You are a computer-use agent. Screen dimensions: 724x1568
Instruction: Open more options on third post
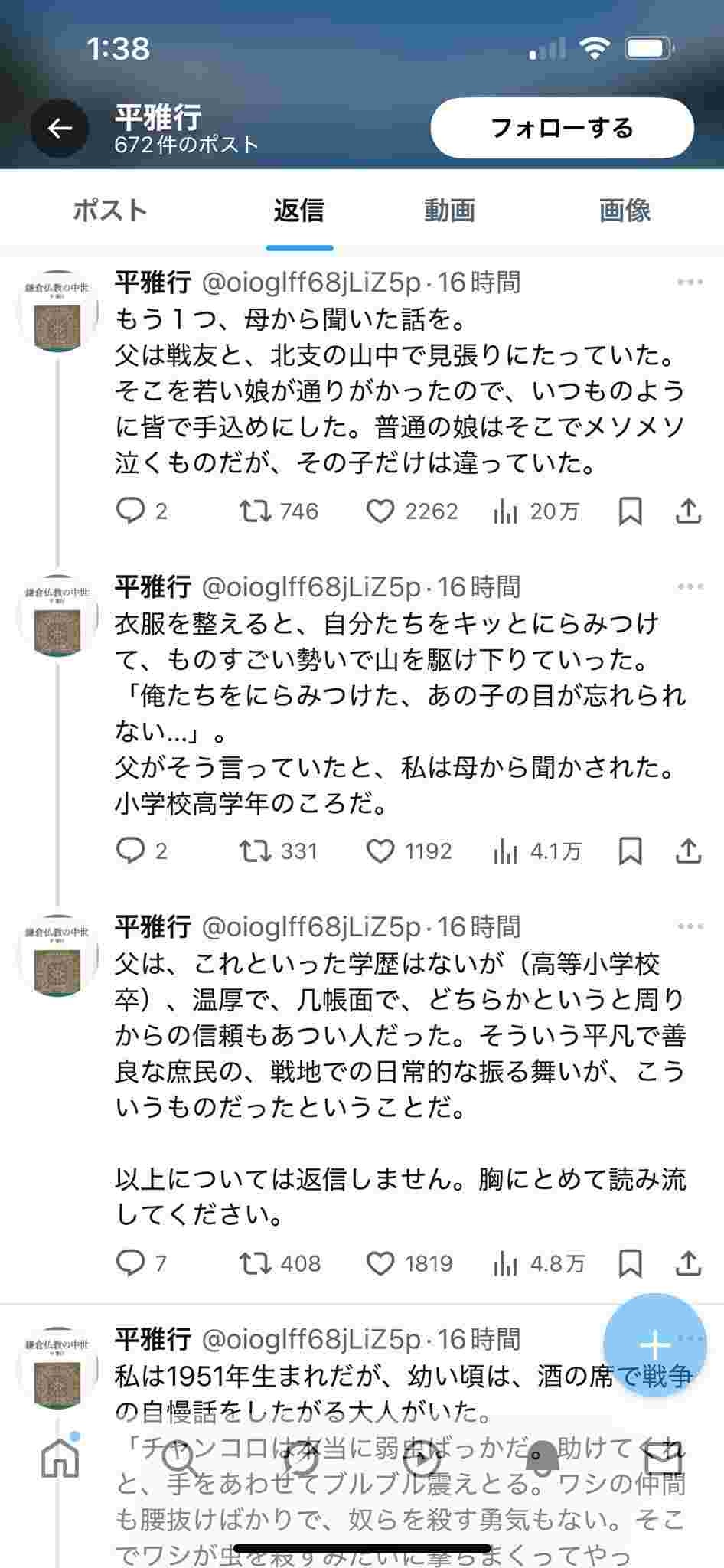coord(690,927)
